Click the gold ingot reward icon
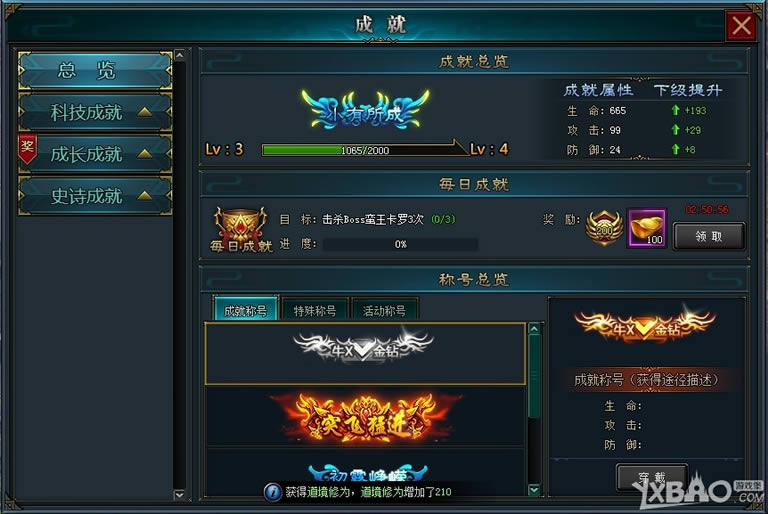 point(647,228)
